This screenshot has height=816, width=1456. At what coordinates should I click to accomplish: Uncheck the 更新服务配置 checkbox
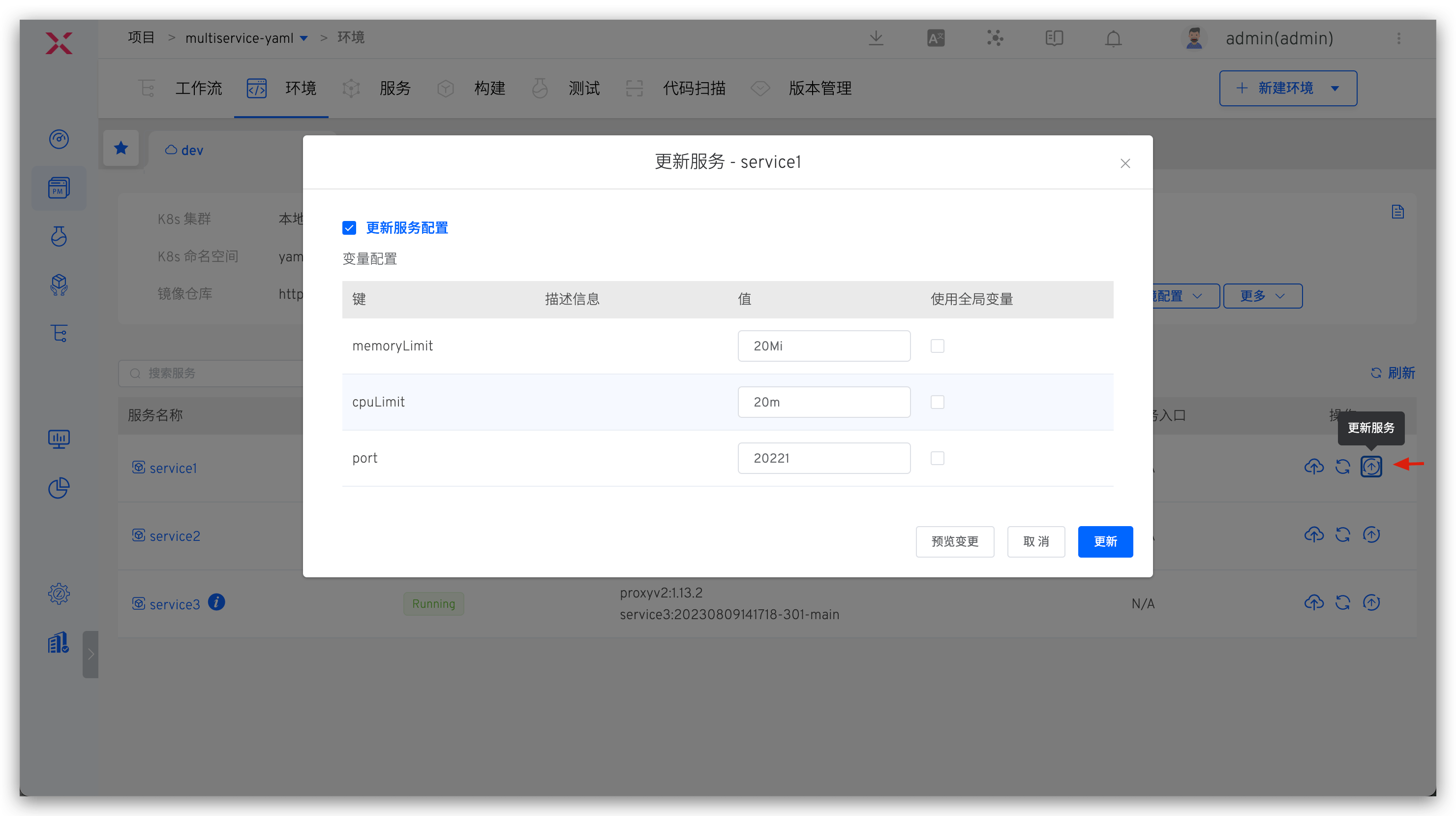pos(349,228)
